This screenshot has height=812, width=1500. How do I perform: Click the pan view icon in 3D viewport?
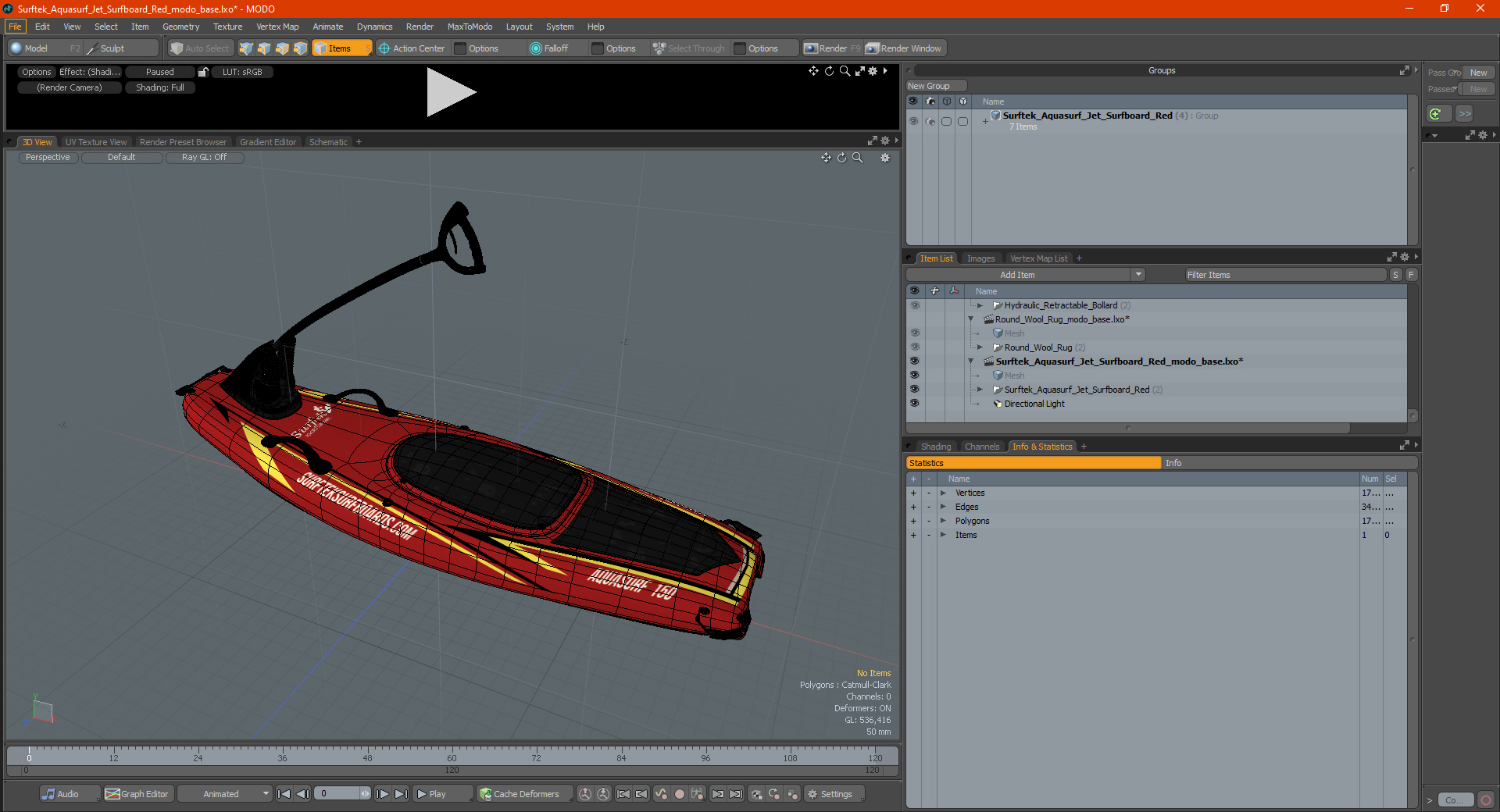[x=826, y=158]
